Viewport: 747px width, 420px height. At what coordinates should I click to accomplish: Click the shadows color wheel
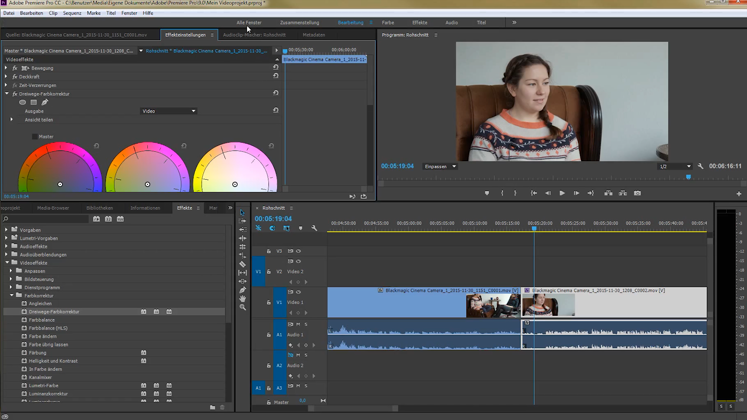(x=60, y=168)
